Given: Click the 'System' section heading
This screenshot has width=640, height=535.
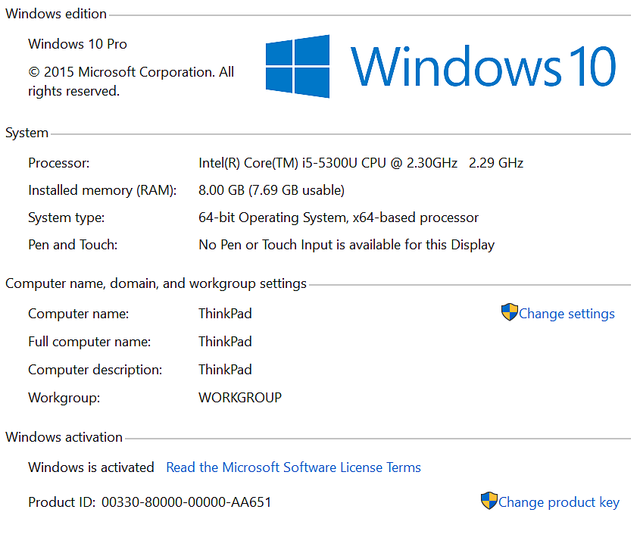Looking at the screenshot, I should (x=27, y=133).
